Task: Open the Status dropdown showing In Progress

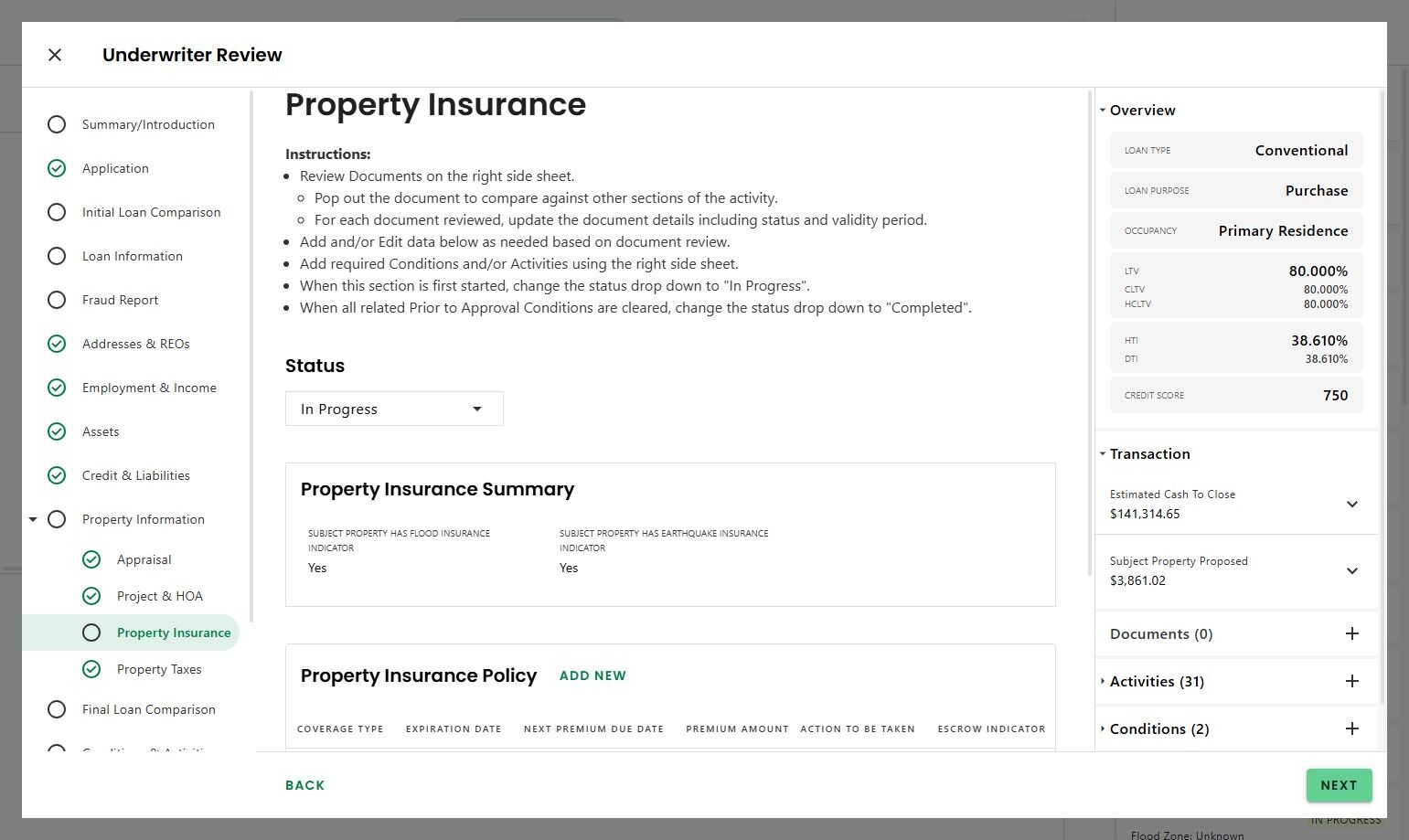Action: point(393,409)
